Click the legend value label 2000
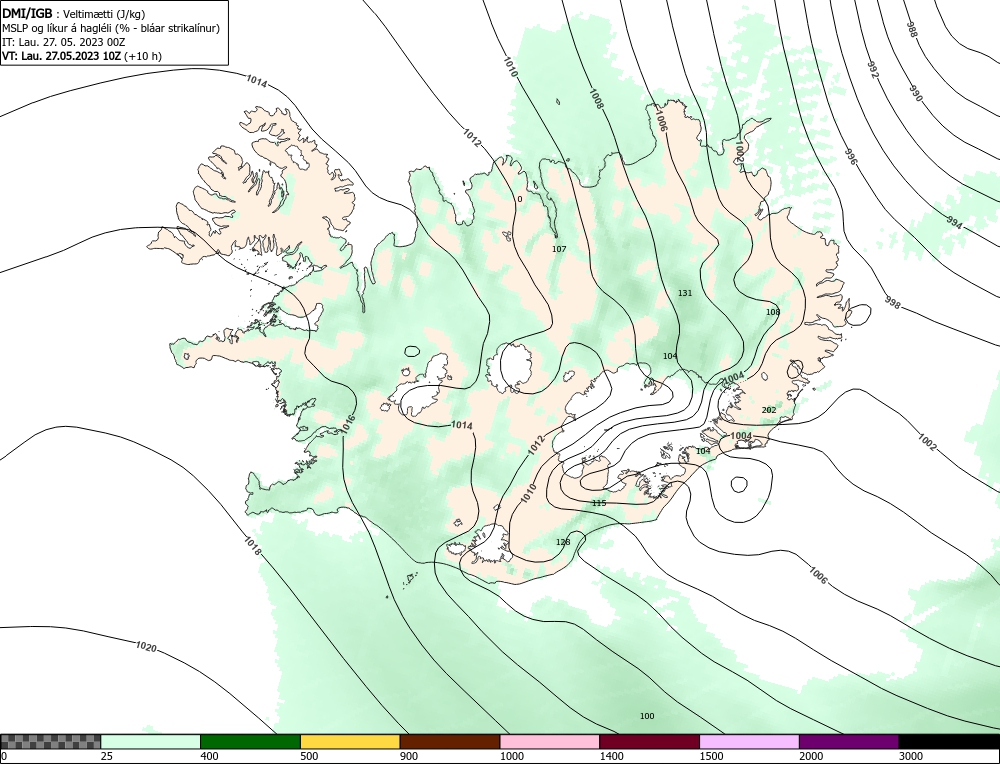Screen dimensions: 1000x764 [x=811, y=756]
